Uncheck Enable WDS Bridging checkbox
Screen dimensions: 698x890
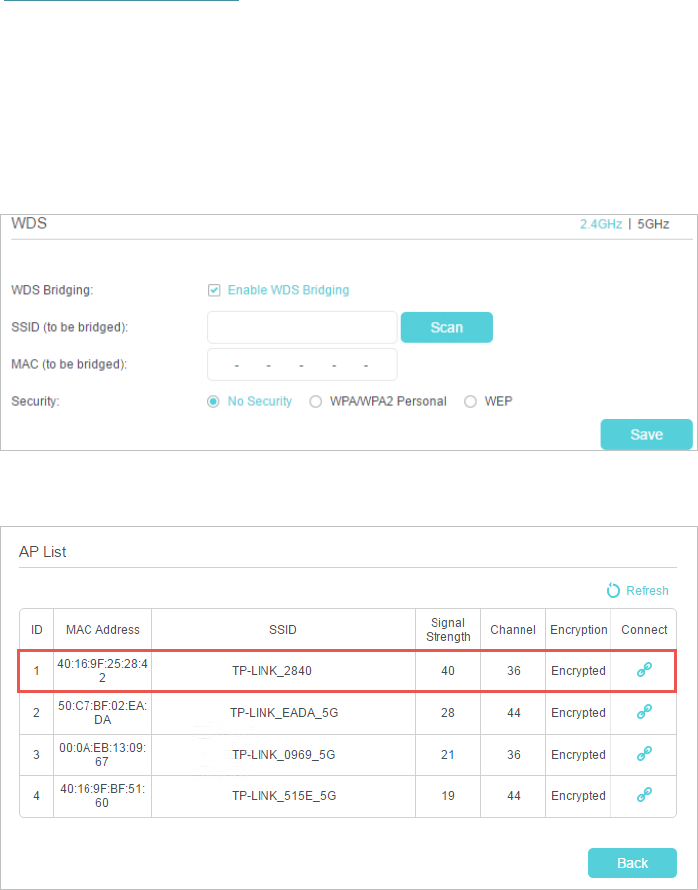pyautogui.click(x=214, y=290)
